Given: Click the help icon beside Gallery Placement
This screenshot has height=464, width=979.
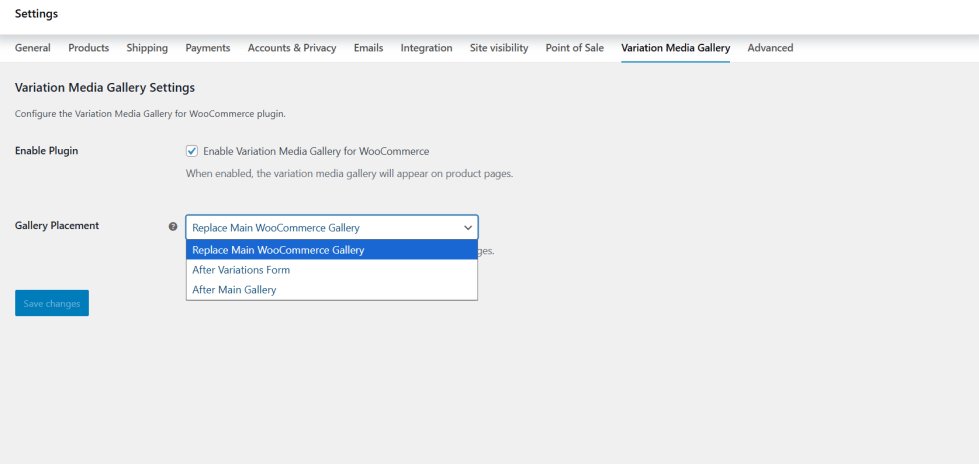Looking at the screenshot, I should pos(173,227).
